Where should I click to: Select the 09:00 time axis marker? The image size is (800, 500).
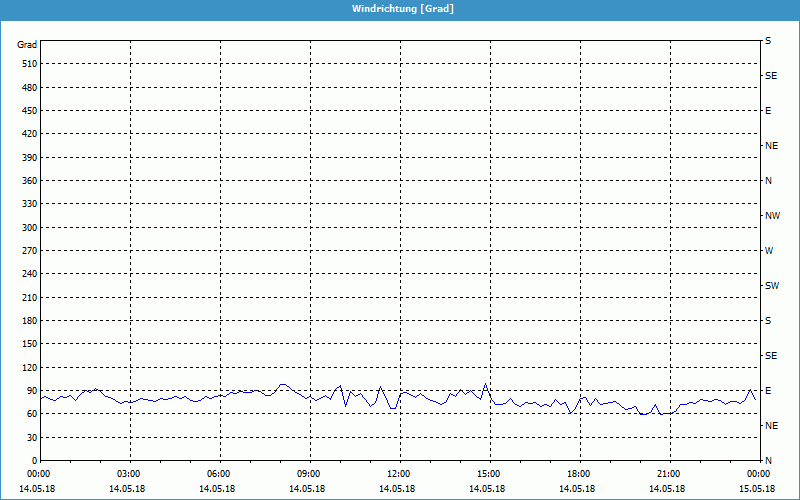[310, 474]
